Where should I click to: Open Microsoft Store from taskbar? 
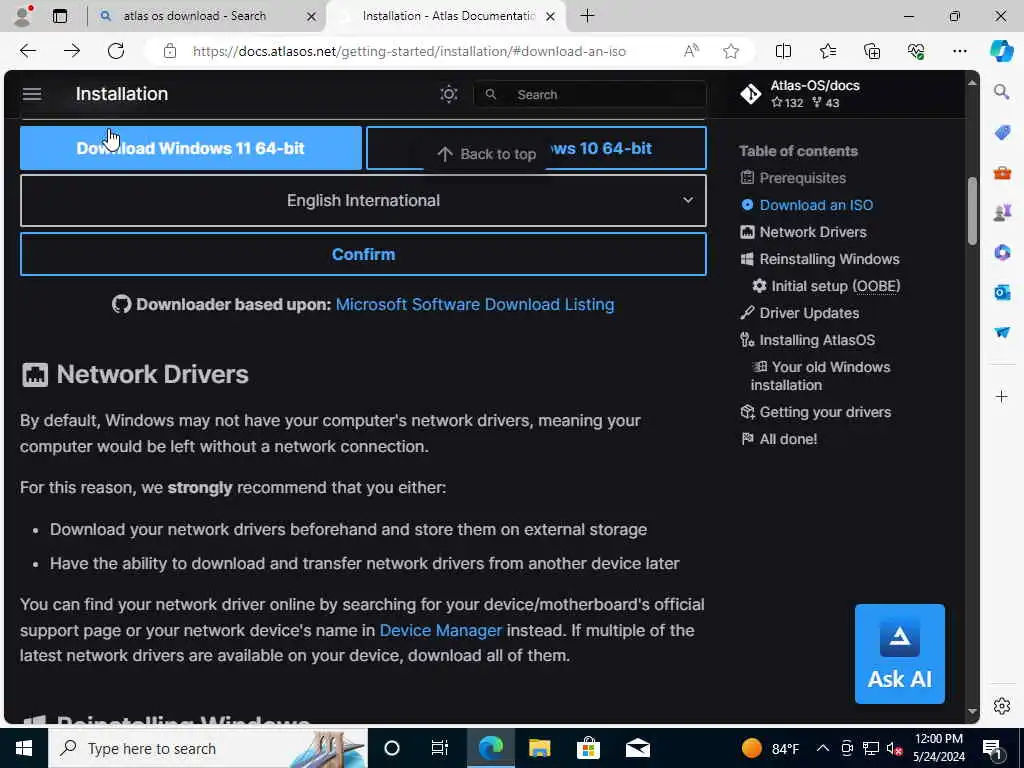588,748
